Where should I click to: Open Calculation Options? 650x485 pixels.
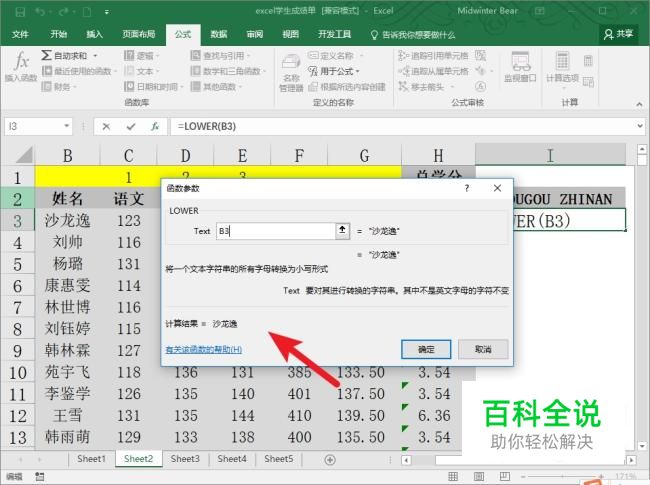(562, 68)
